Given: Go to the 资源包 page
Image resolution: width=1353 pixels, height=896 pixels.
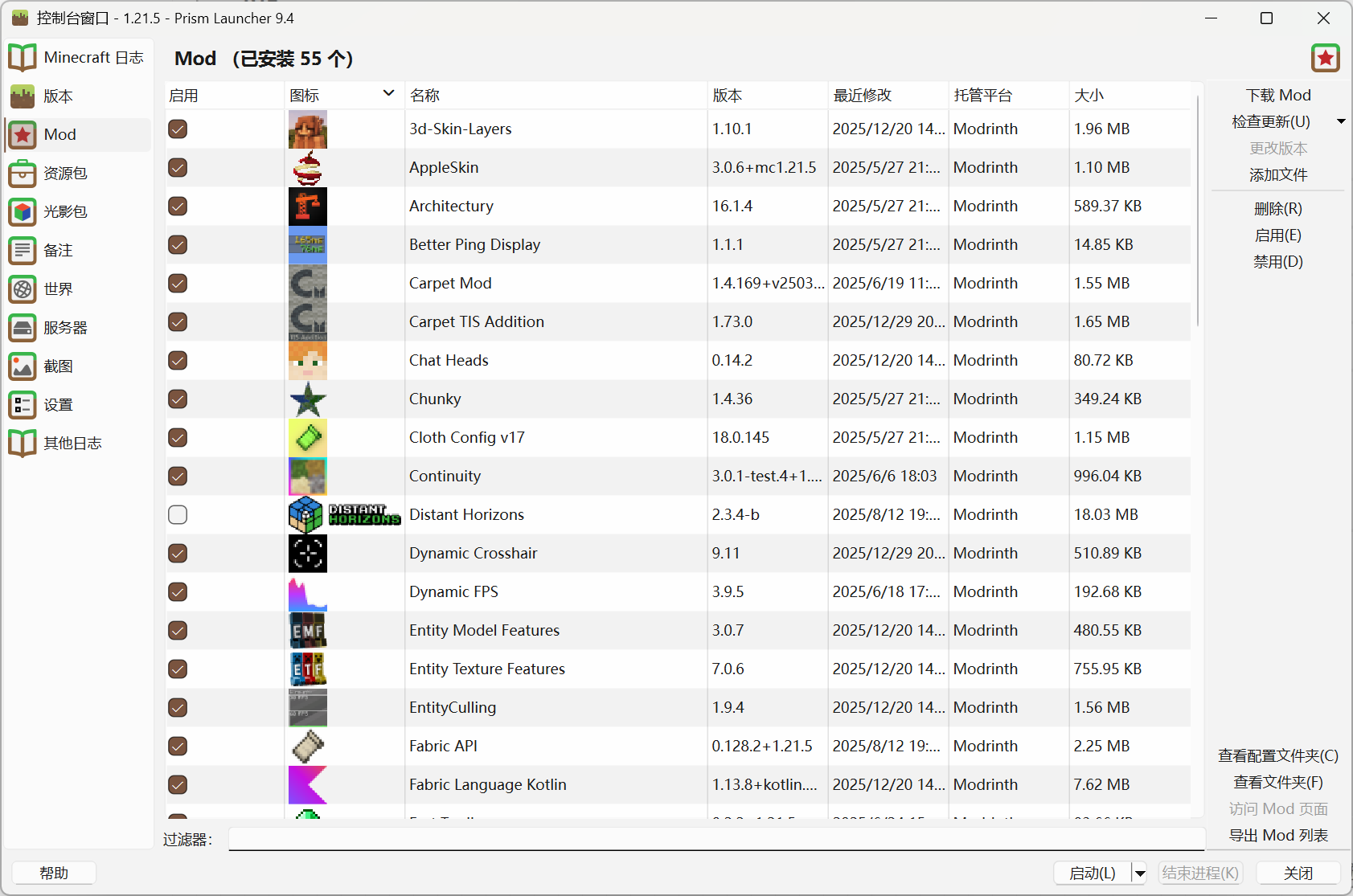Looking at the screenshot, I should click(77, 174).
